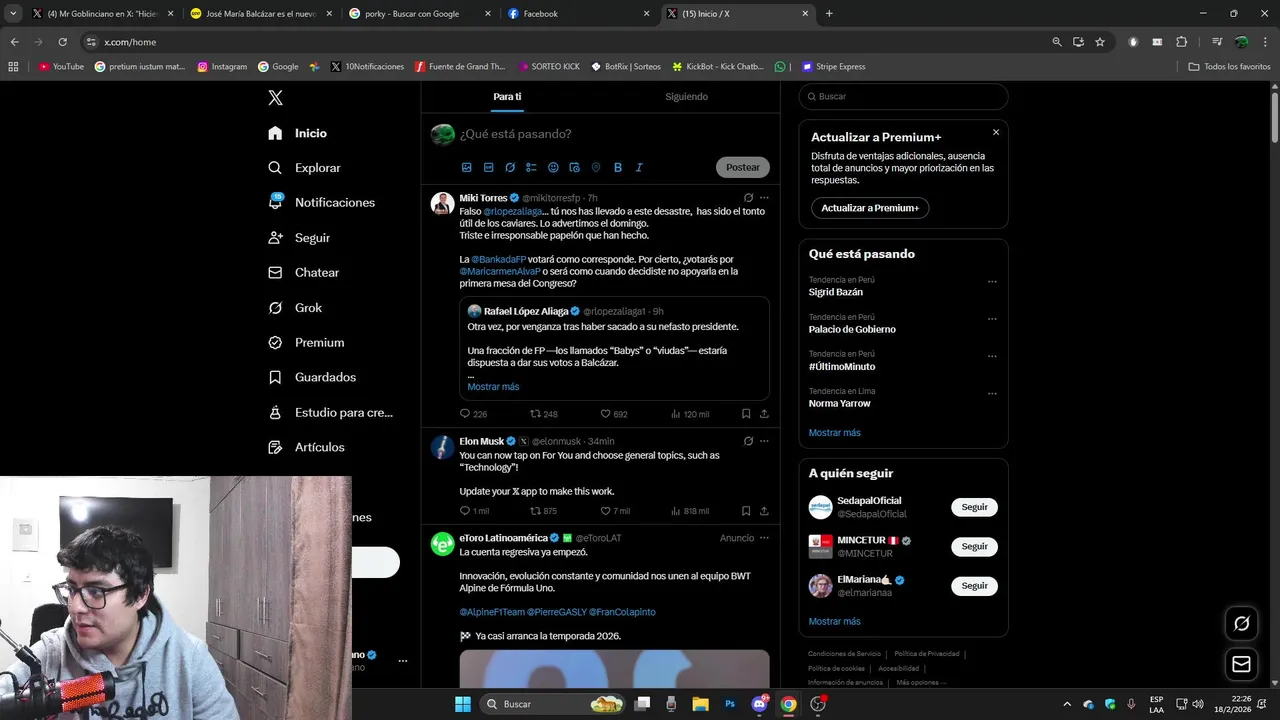Open options for #ÚltimoMinuto trend

coord(992,356)
